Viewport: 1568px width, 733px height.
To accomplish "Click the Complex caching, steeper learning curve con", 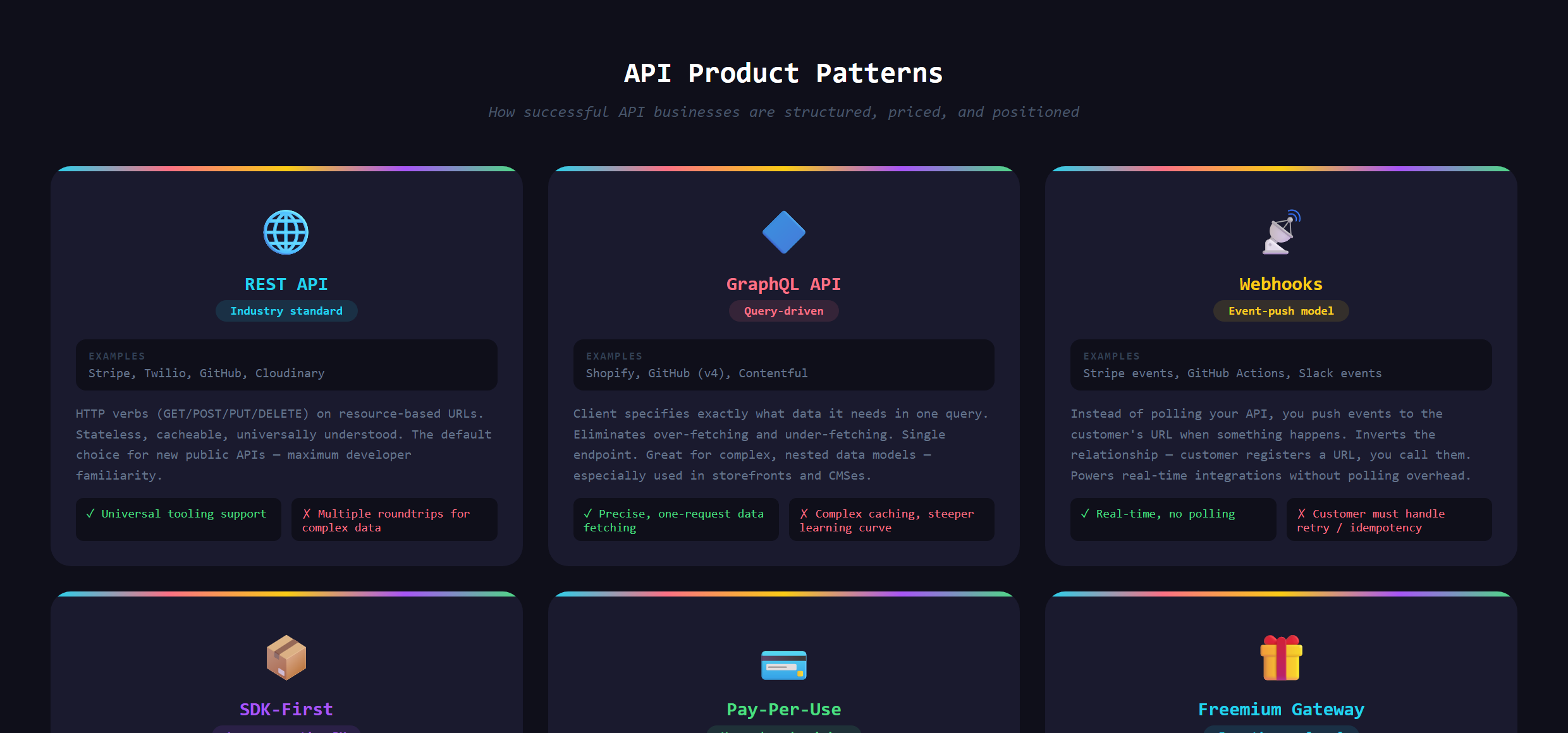I will point(891,519).
